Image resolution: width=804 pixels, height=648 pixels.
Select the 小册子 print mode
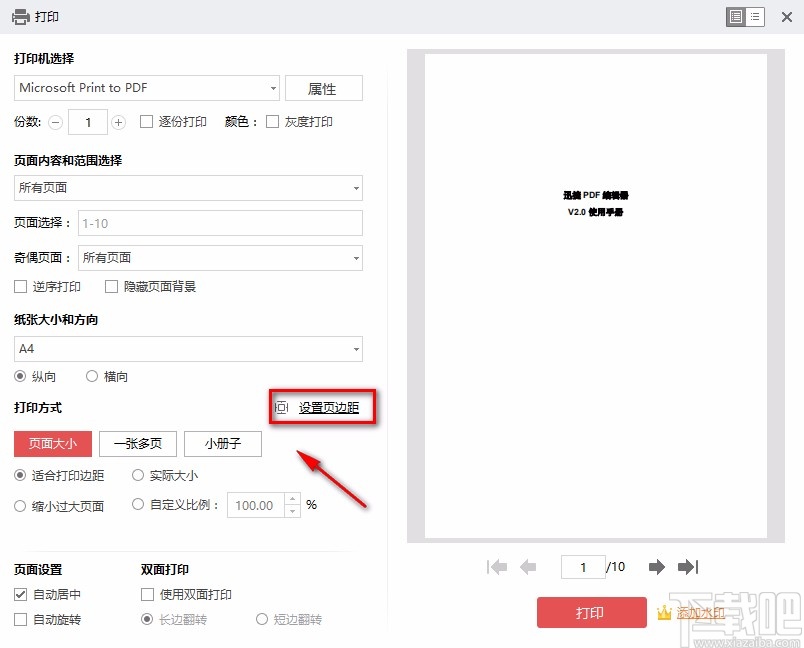click(x=222, y=443)
